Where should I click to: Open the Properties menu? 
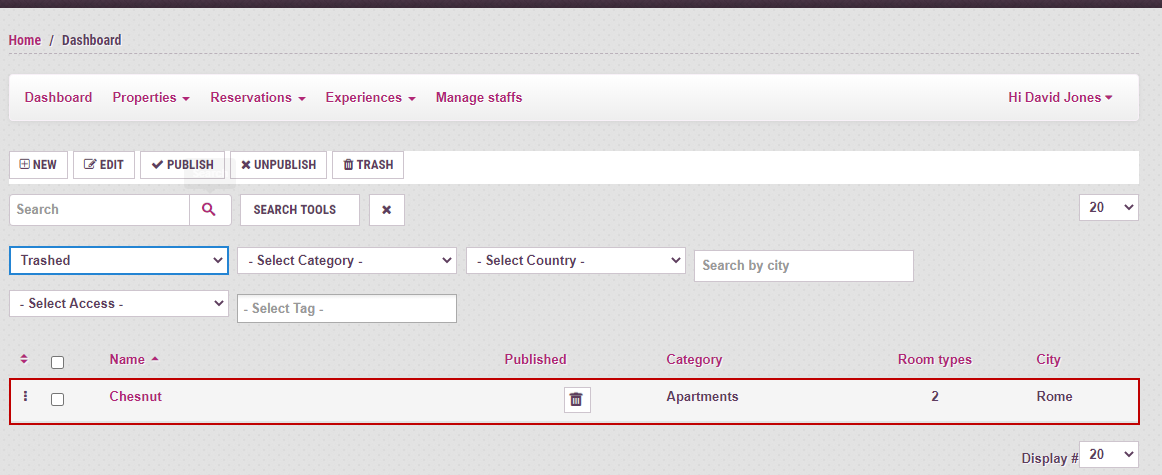coord(151,98)
